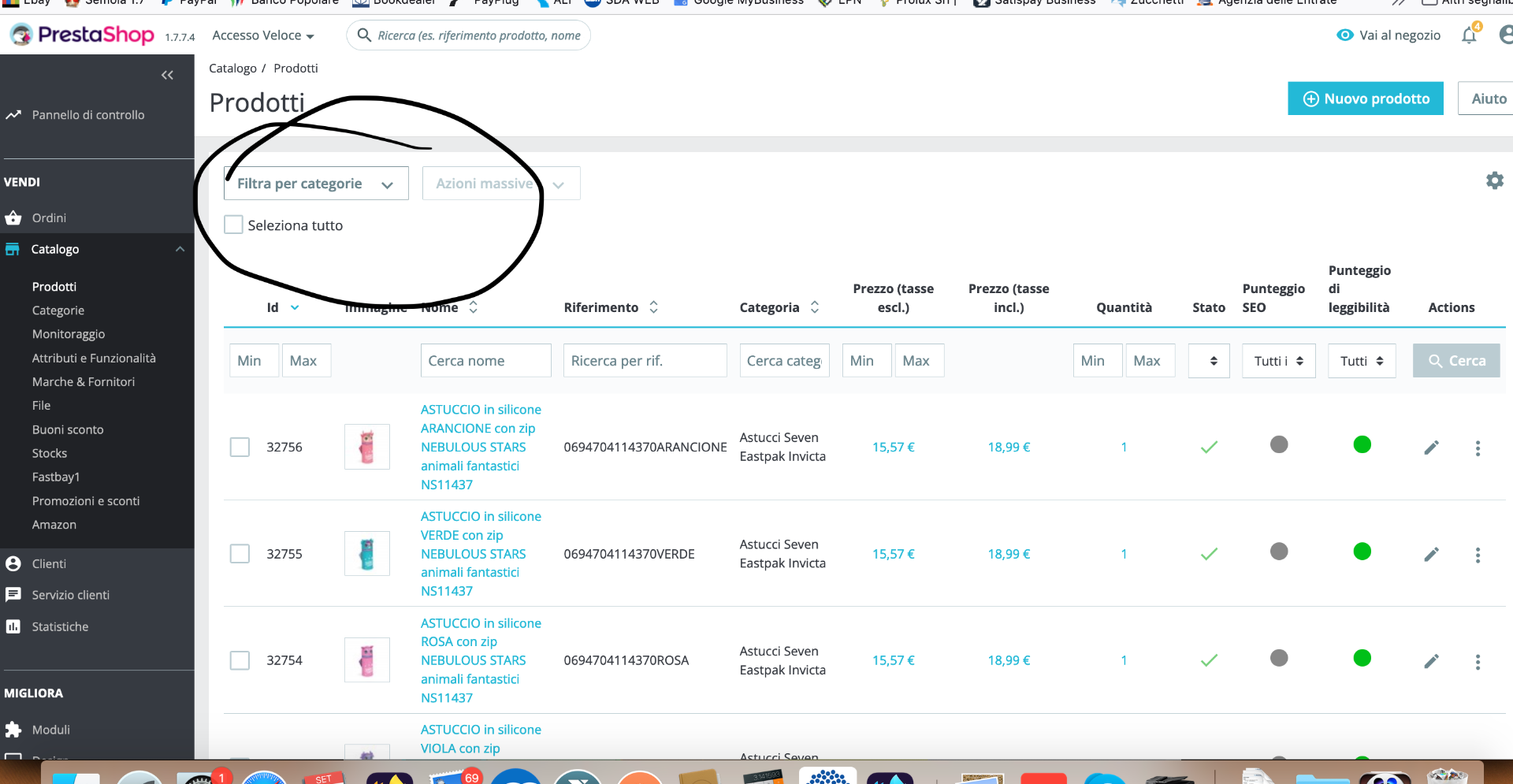1513x784 pixels.
Task: Click Vai al negozio link
Action: [1400, 35]
